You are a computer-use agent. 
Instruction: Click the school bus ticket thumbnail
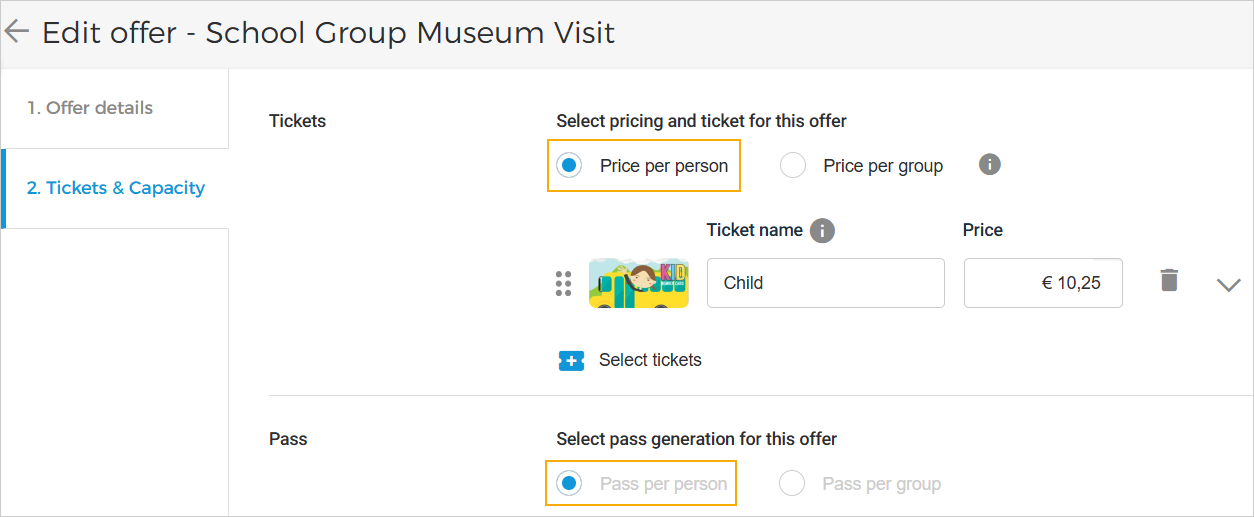pos(638,283)
